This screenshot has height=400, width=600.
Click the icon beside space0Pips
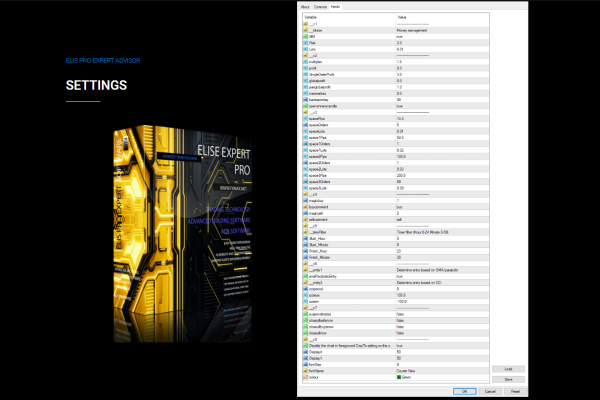click(305, 119)
